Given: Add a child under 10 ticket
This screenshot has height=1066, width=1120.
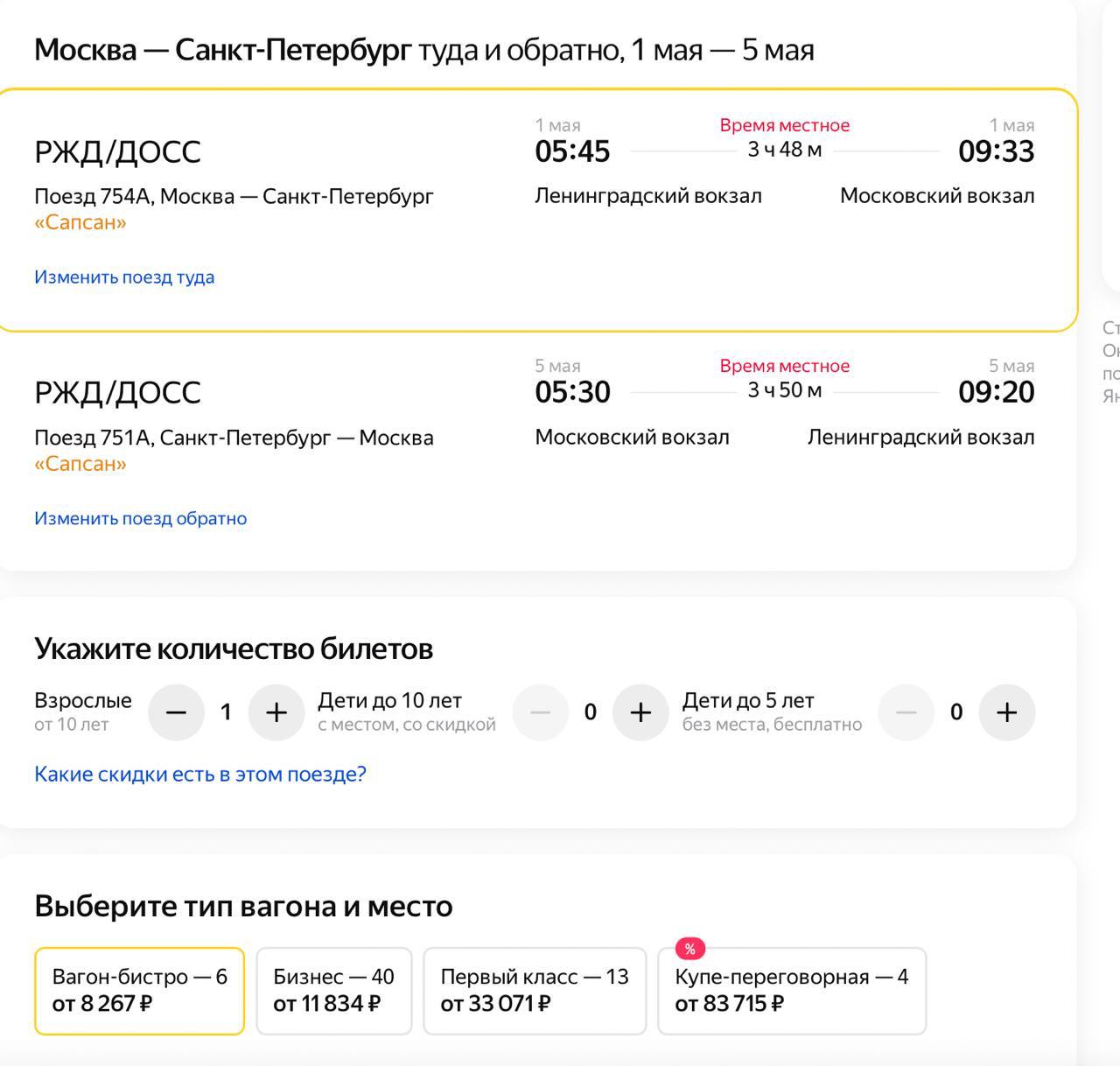Looking at the screenshot, I should (x=640, y=712).
